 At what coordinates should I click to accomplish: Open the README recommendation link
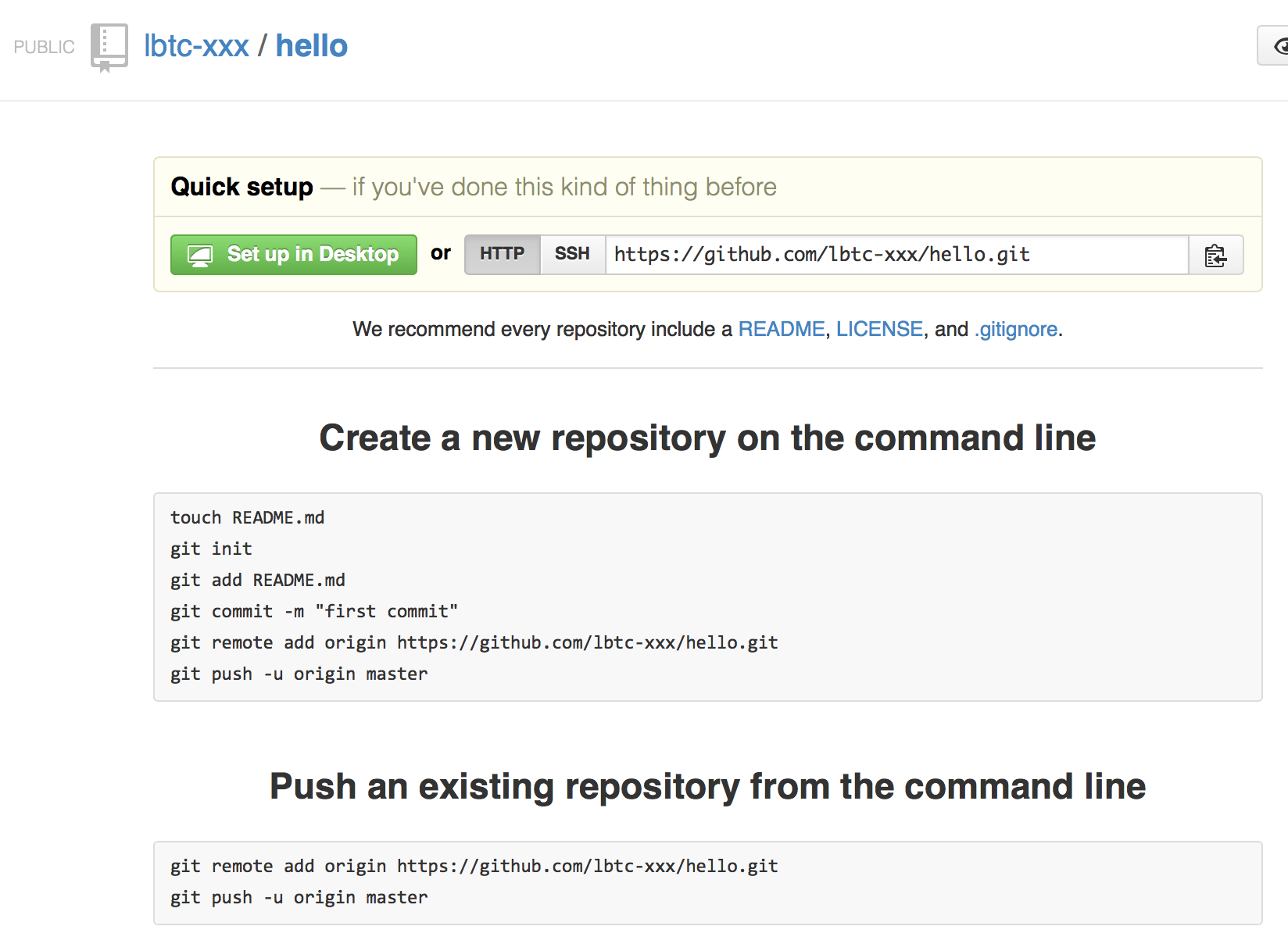[782, 329]
